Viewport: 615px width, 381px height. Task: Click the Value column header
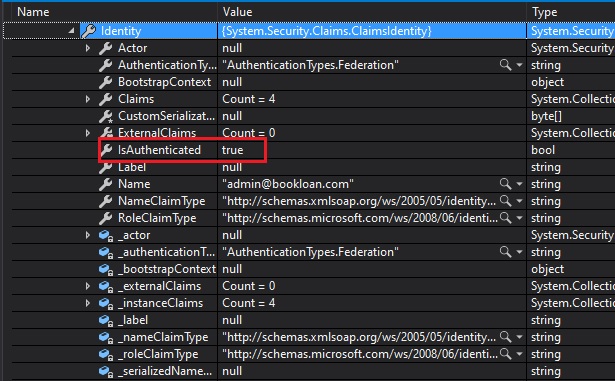238,12
